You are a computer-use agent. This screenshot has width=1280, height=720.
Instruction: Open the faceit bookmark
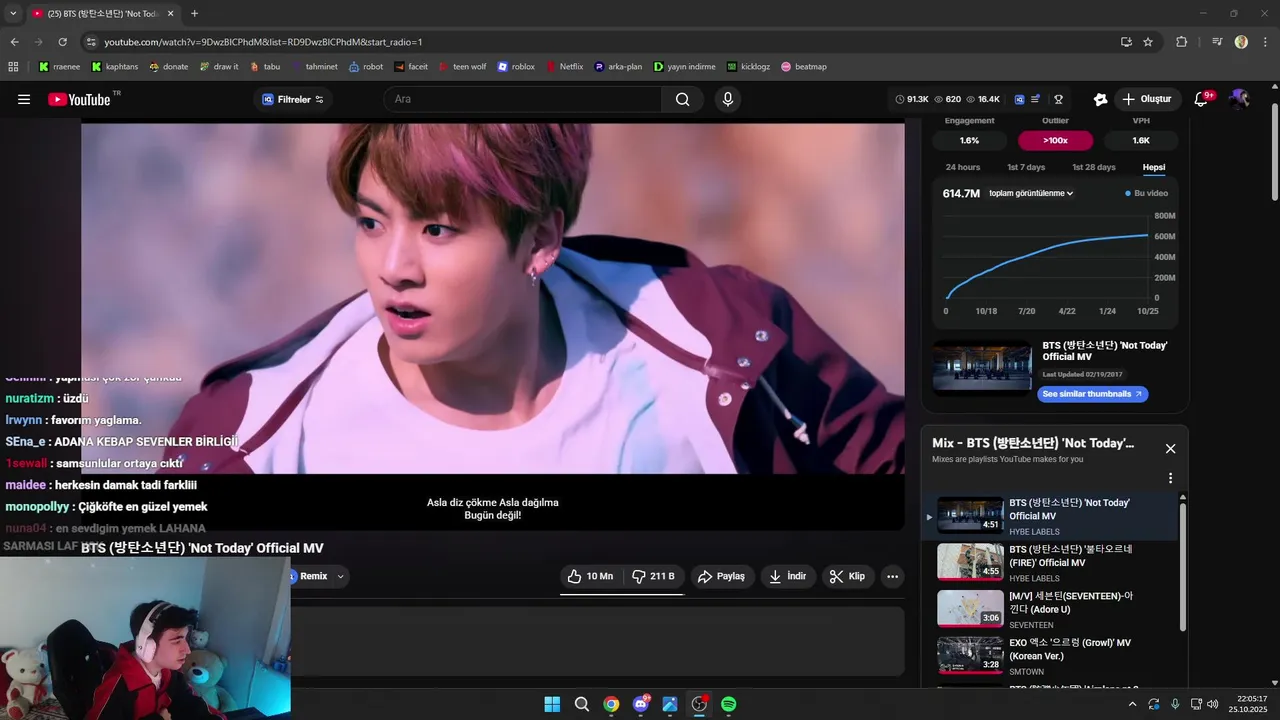pyautogui.click(x=411, y=67)
